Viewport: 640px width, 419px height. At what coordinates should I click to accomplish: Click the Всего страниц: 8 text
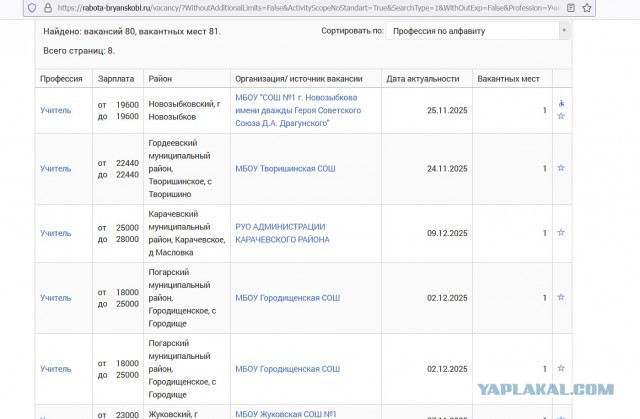(79, 51)
